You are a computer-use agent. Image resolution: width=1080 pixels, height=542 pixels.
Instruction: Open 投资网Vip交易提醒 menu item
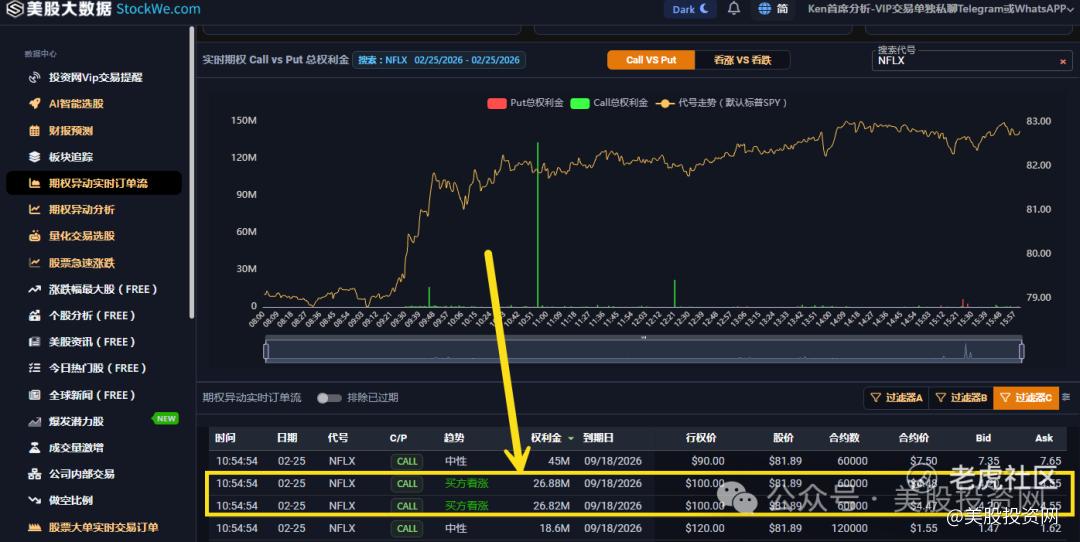click(94, 78)
